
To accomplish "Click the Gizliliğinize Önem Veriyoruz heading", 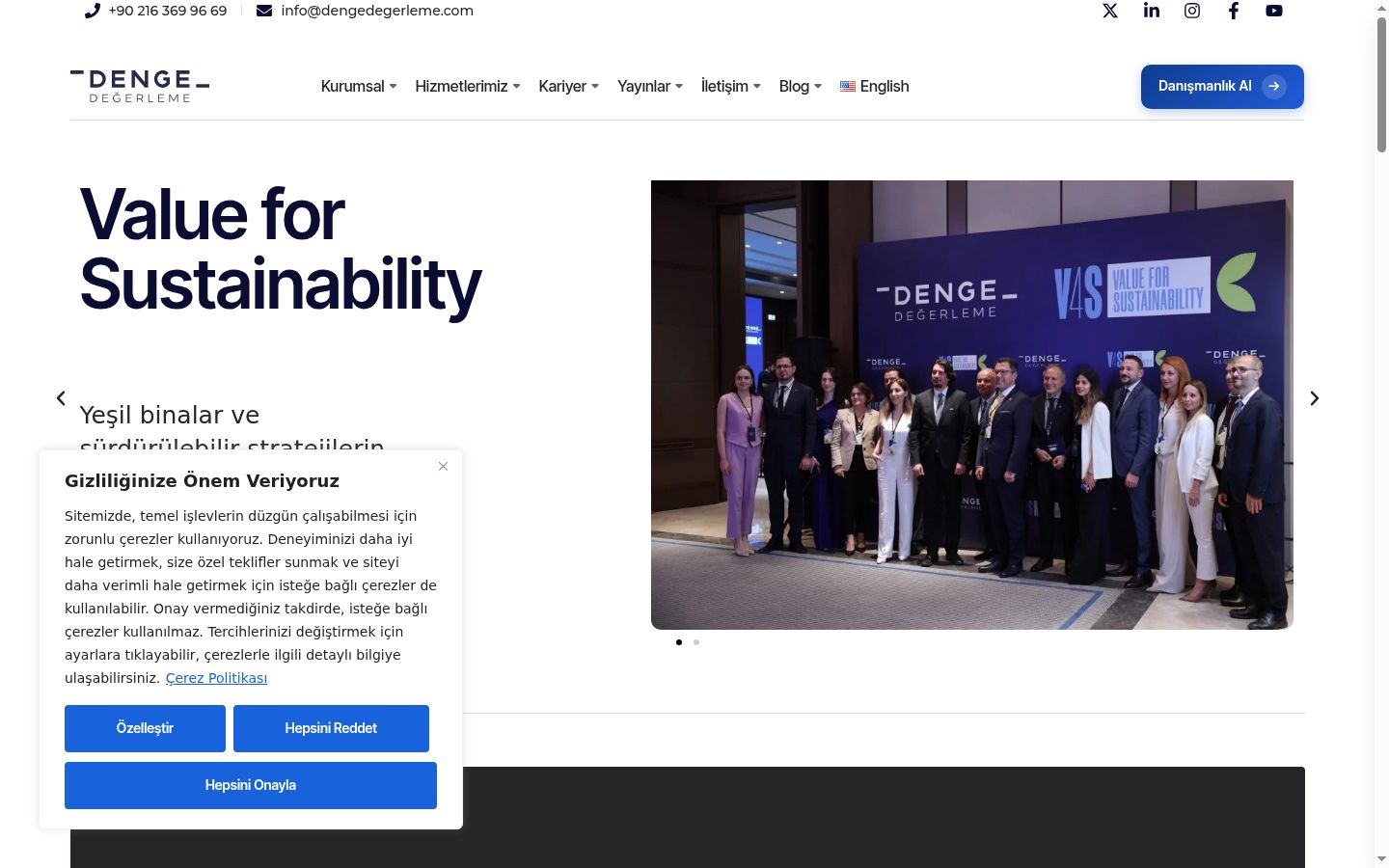I will [202, 481].
